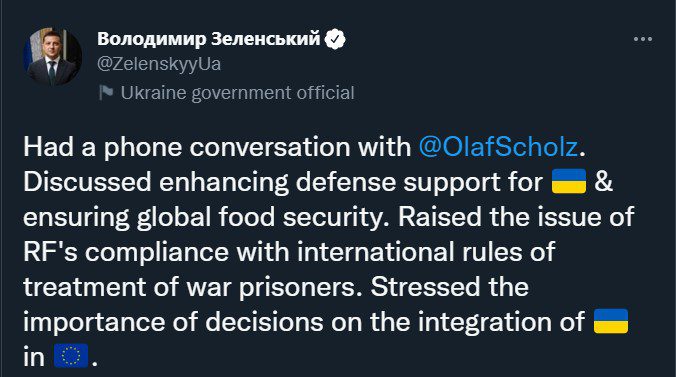The height and width of the screenshot is (377, 676).
Task: Click 'ensuring global food security' phrase
Action: point(202,217)
